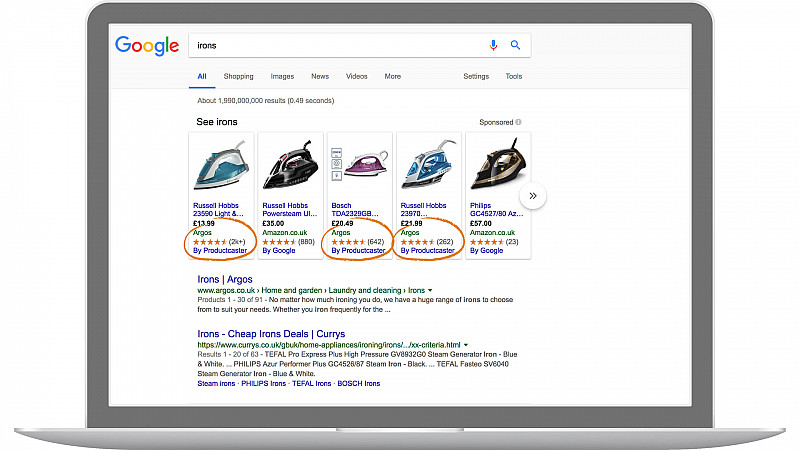Viewport: 800px width, 450px height.
Task: Open Russell Hobbs Powersteam product link
Action: point(289,210)
